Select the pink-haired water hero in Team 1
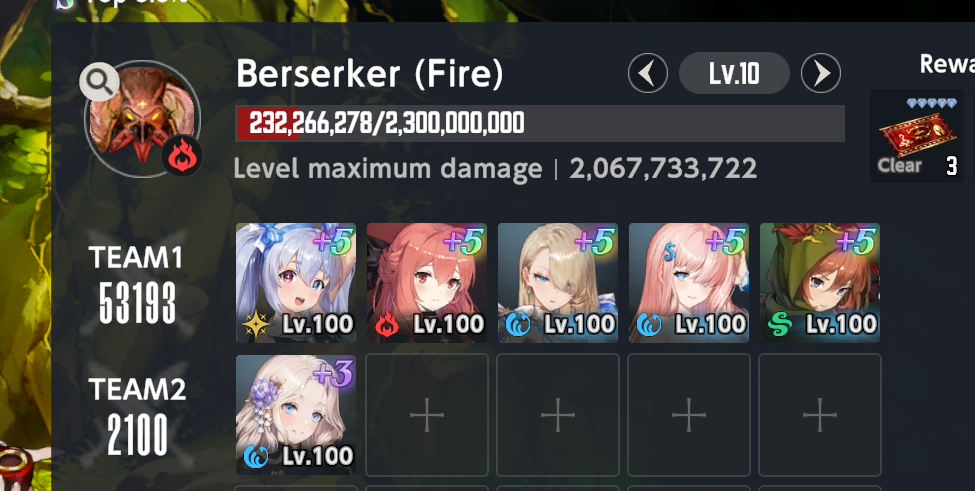 pyautogui.click(x=689, y=283)
